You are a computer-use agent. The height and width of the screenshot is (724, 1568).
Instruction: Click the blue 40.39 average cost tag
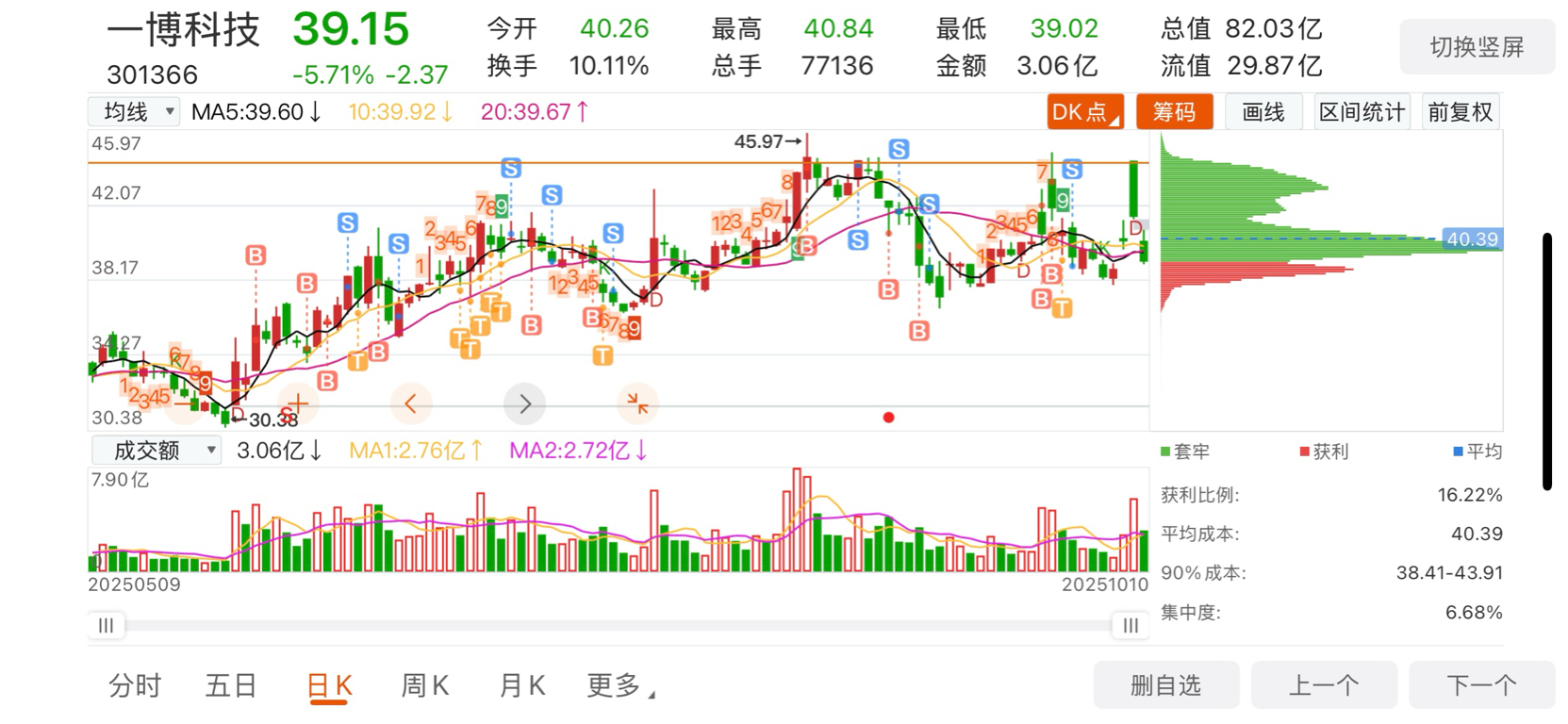point(1472,239)
